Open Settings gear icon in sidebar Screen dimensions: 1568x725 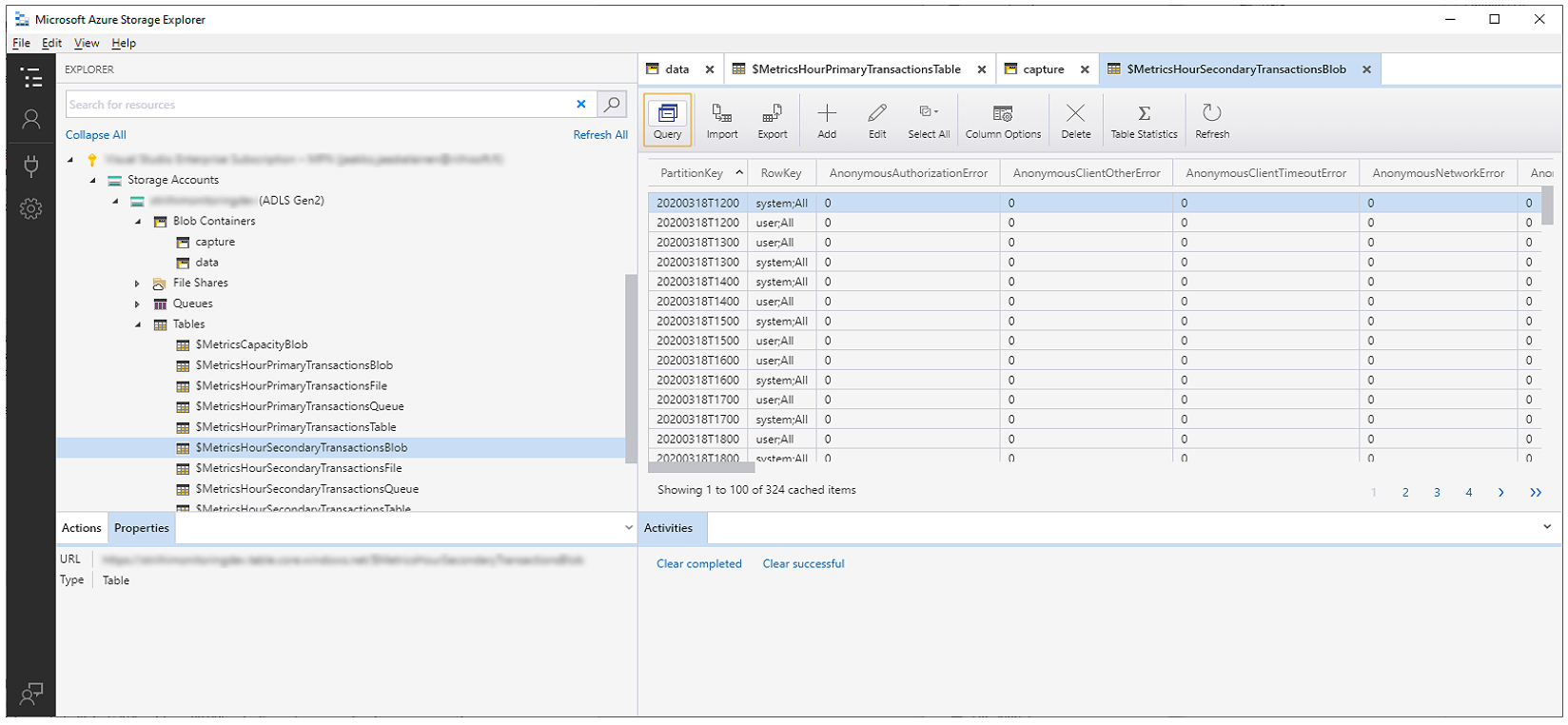31,208
